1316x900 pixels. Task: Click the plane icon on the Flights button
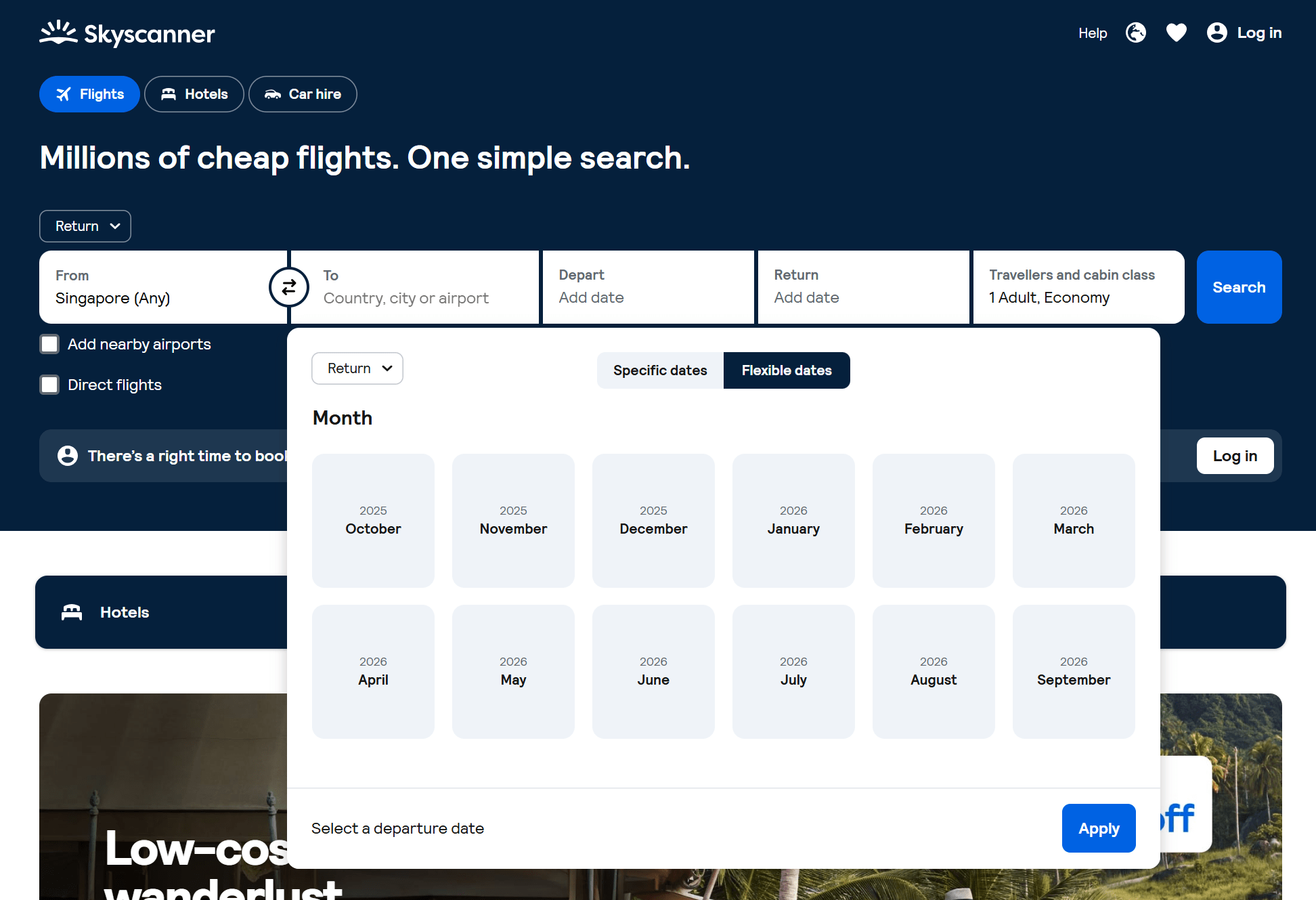click(64, 94)
